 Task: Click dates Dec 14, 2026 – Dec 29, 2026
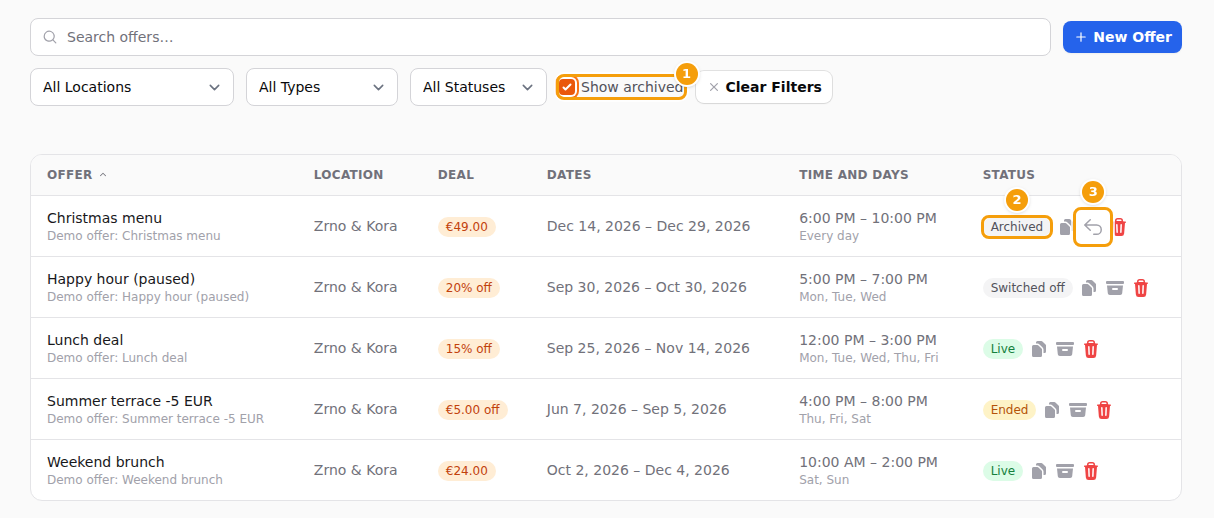[x=648, y=227]
